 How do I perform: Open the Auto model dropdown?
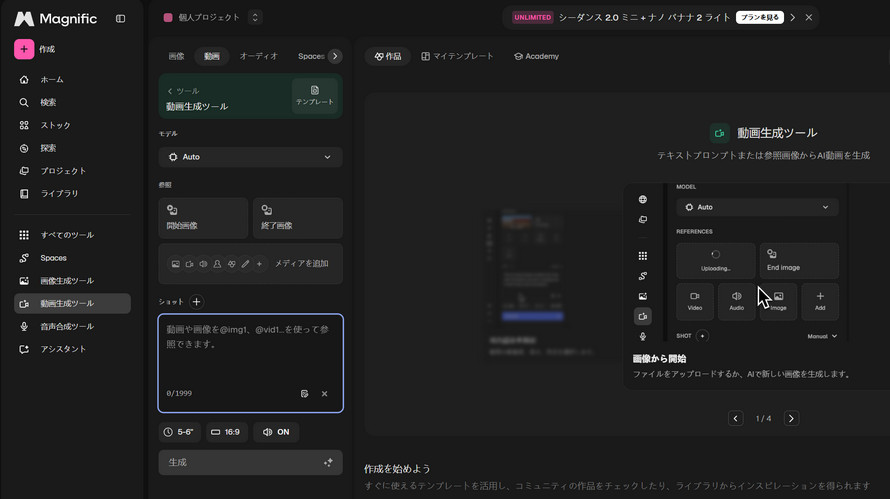250,157
